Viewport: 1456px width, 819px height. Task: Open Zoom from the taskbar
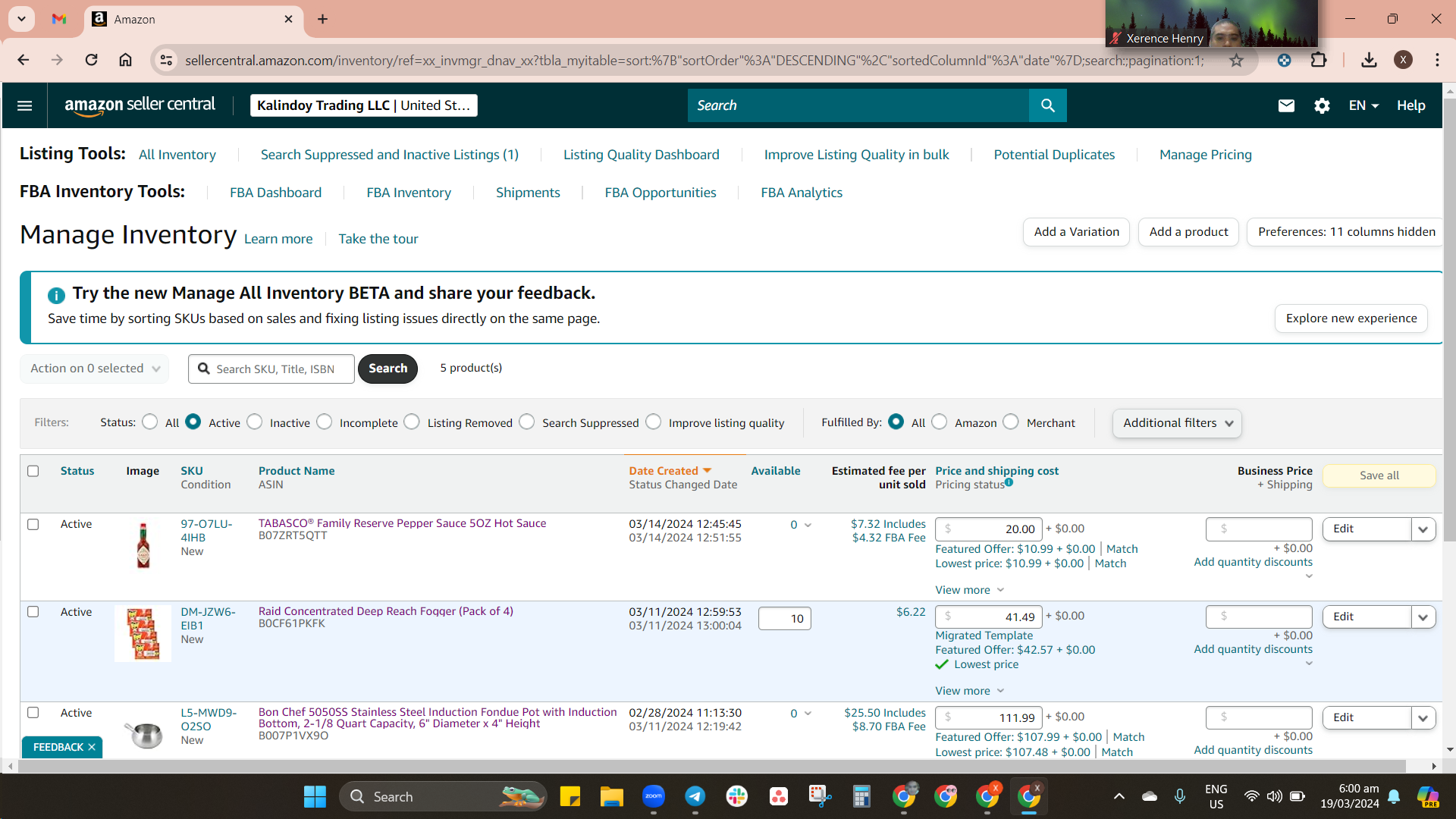(653, 796)
